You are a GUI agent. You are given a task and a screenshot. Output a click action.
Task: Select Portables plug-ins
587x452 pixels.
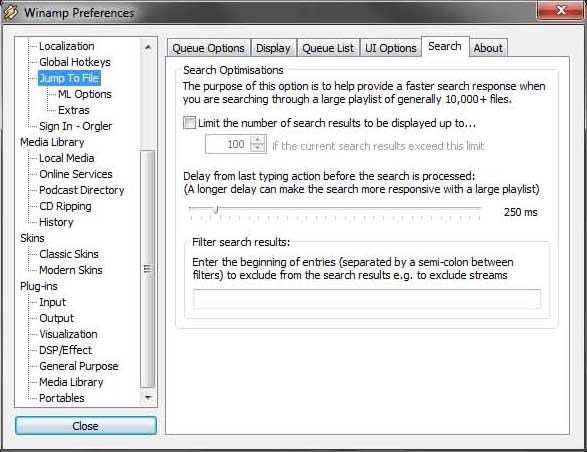tap(62, 398)
